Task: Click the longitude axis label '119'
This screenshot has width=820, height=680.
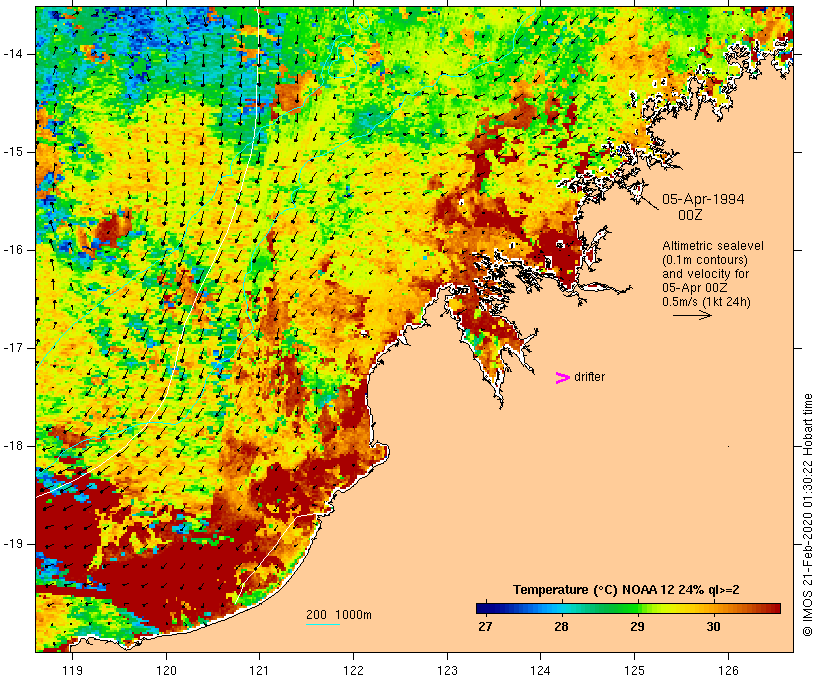Action: 72,670
